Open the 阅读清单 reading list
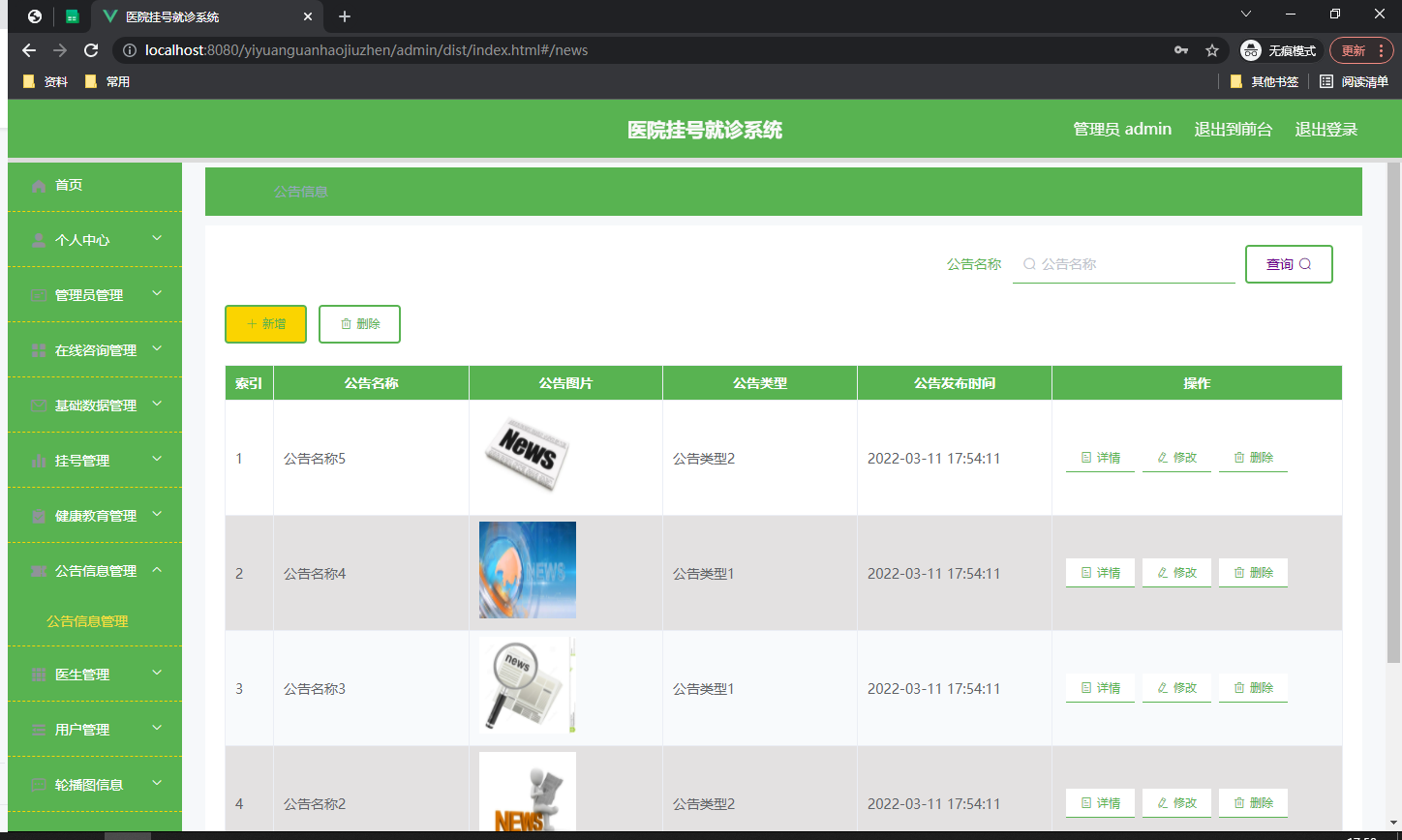 pos(1354,82)
